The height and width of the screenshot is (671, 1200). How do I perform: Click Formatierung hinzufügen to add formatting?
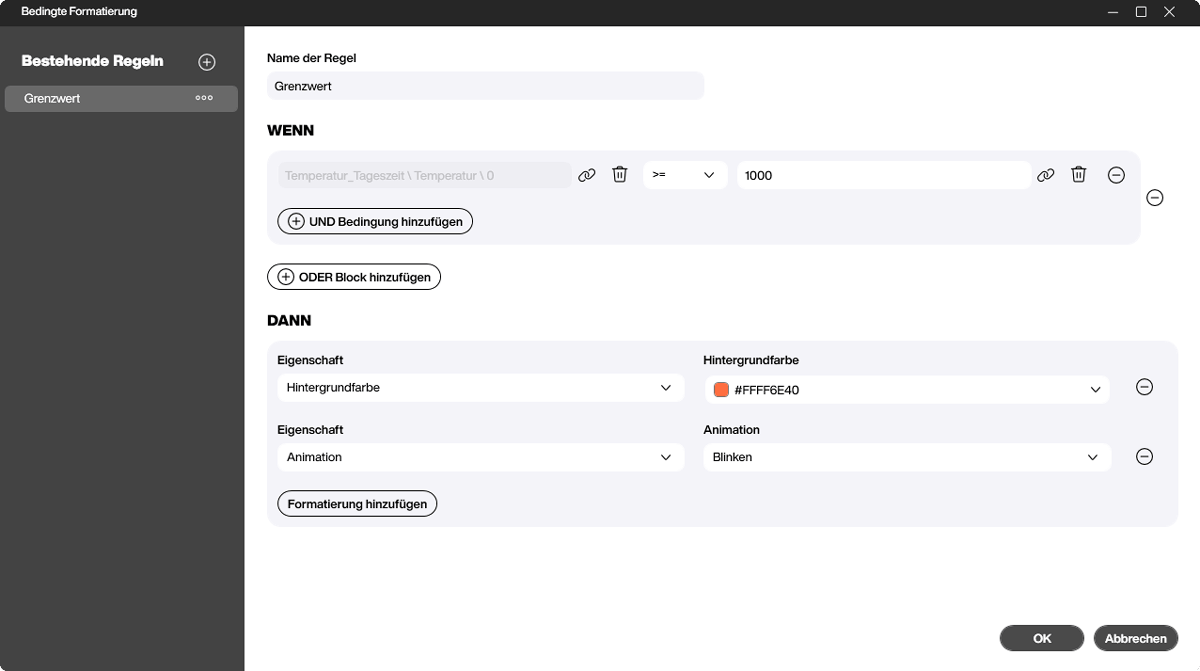coord(356,503)
